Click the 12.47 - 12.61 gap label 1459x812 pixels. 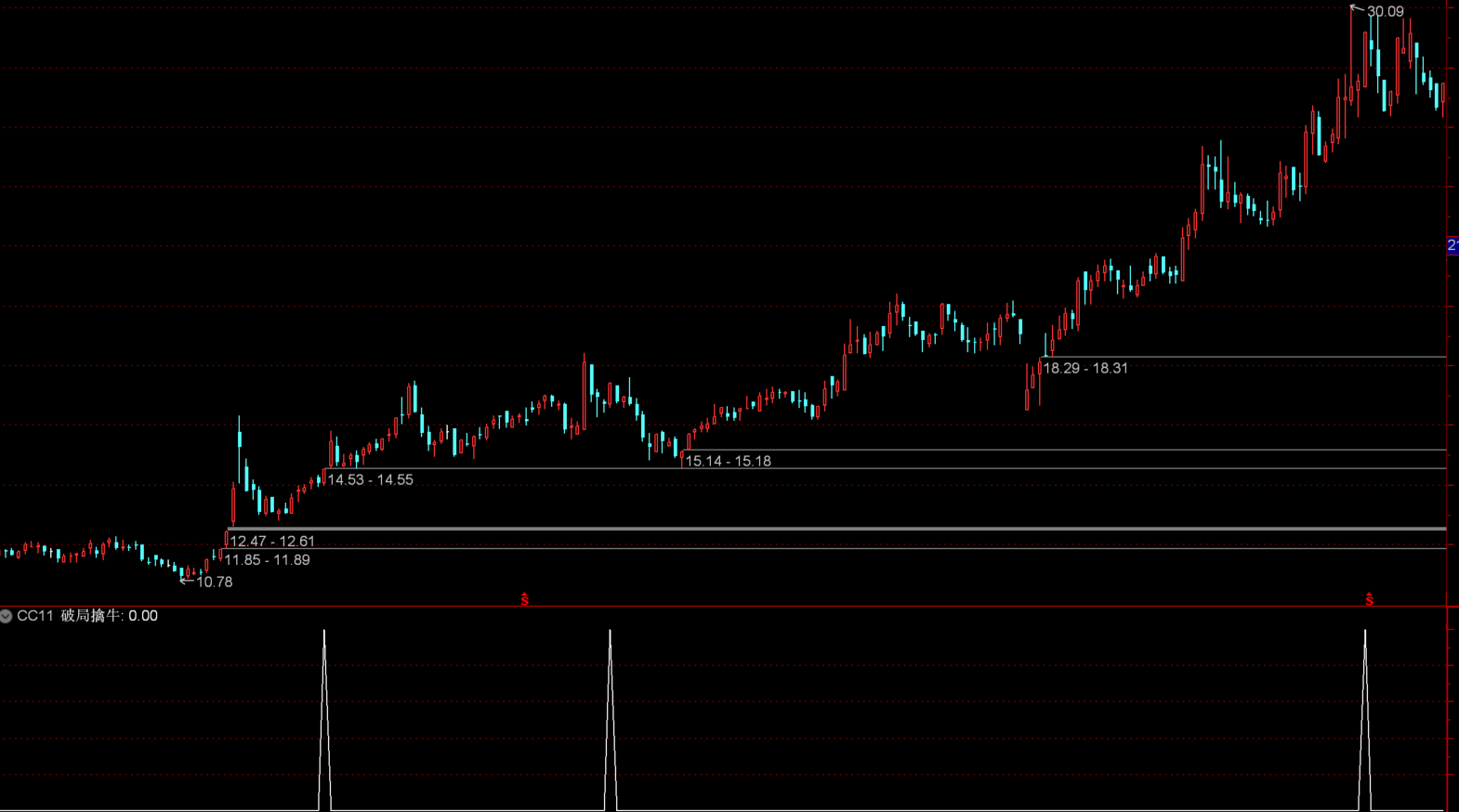point(272,541)
